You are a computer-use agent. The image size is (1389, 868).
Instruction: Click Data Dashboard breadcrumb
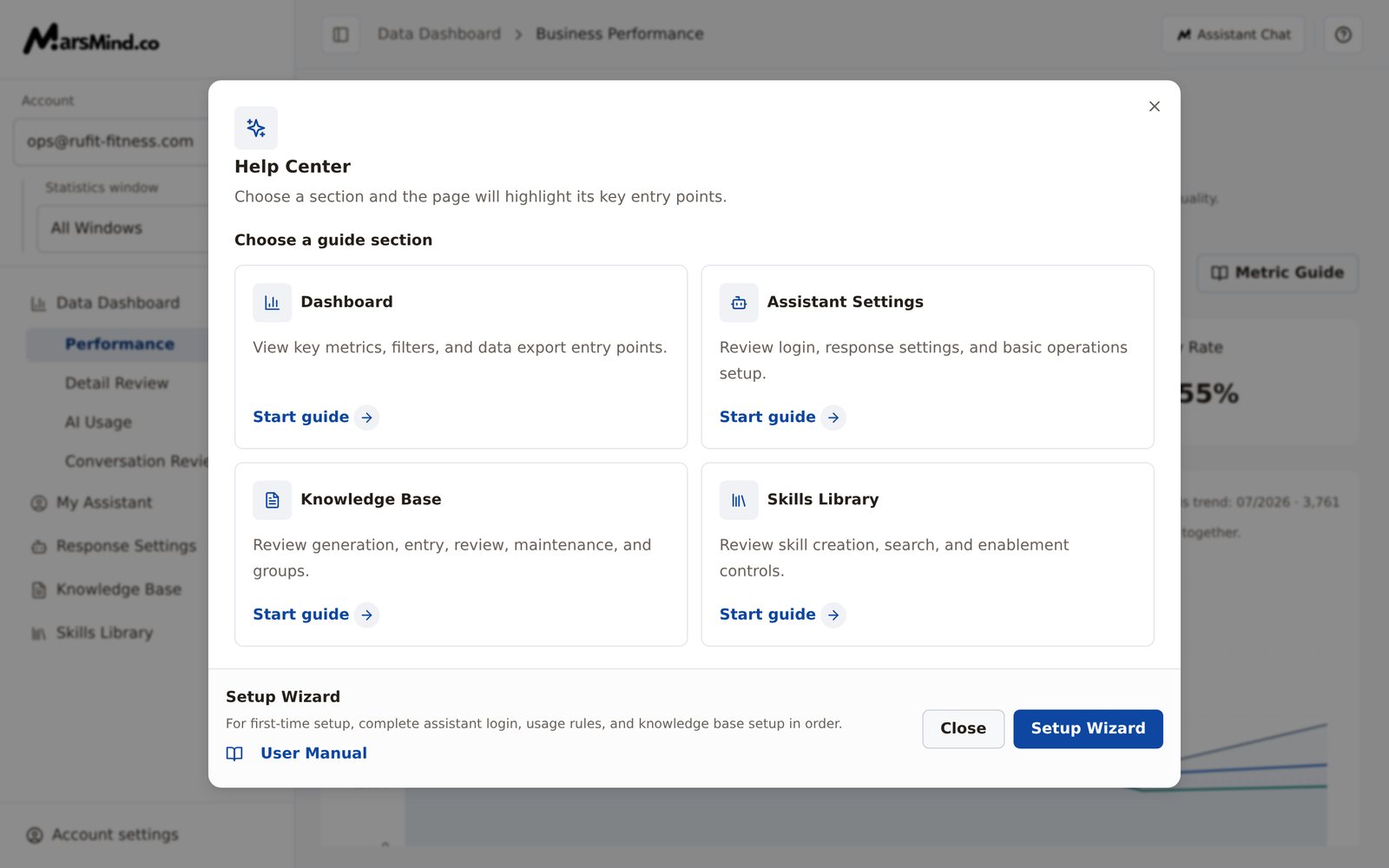439,34
